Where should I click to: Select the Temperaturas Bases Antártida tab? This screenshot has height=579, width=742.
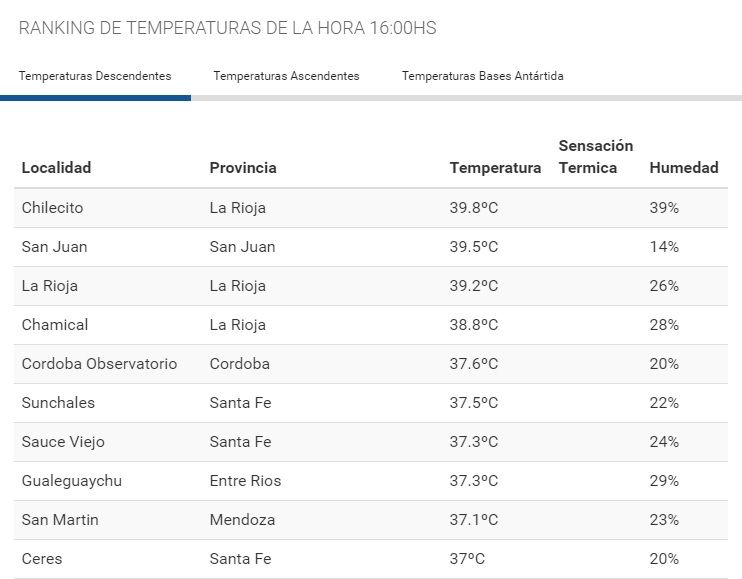482,76
